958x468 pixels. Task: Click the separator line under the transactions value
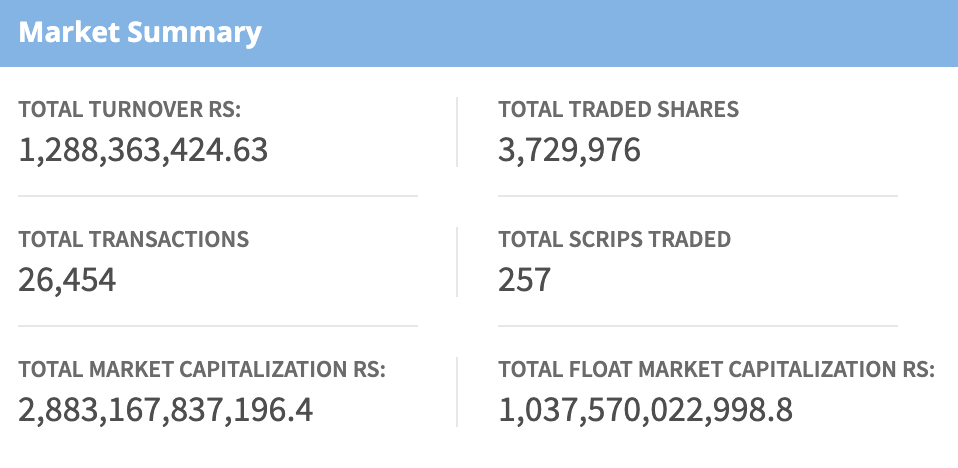click(218, 326)
